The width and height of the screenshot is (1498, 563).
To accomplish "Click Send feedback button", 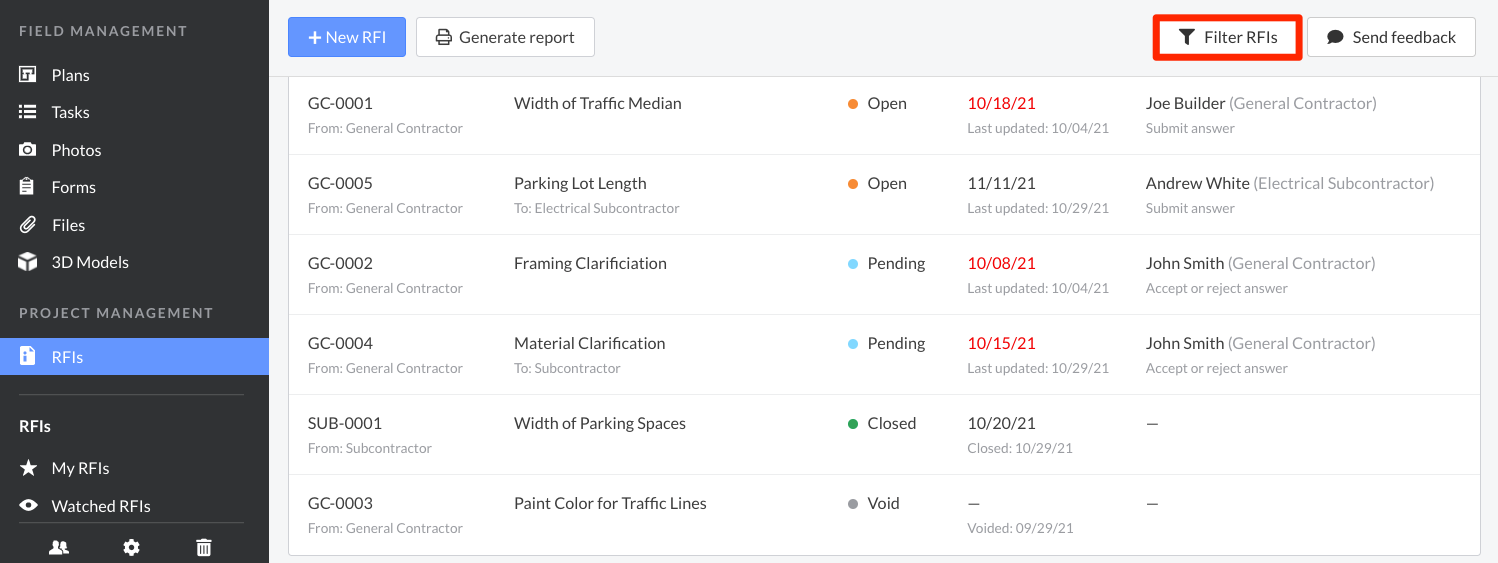I will 1391,37.
